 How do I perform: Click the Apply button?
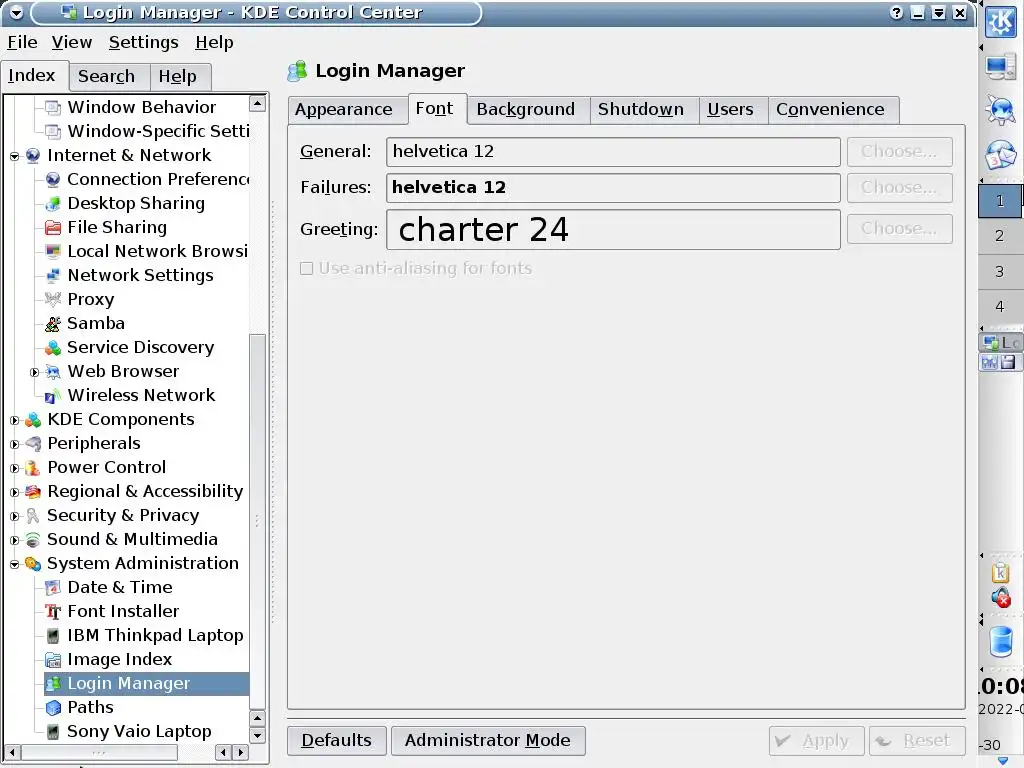pyautogui.click(x=816, y=741)
